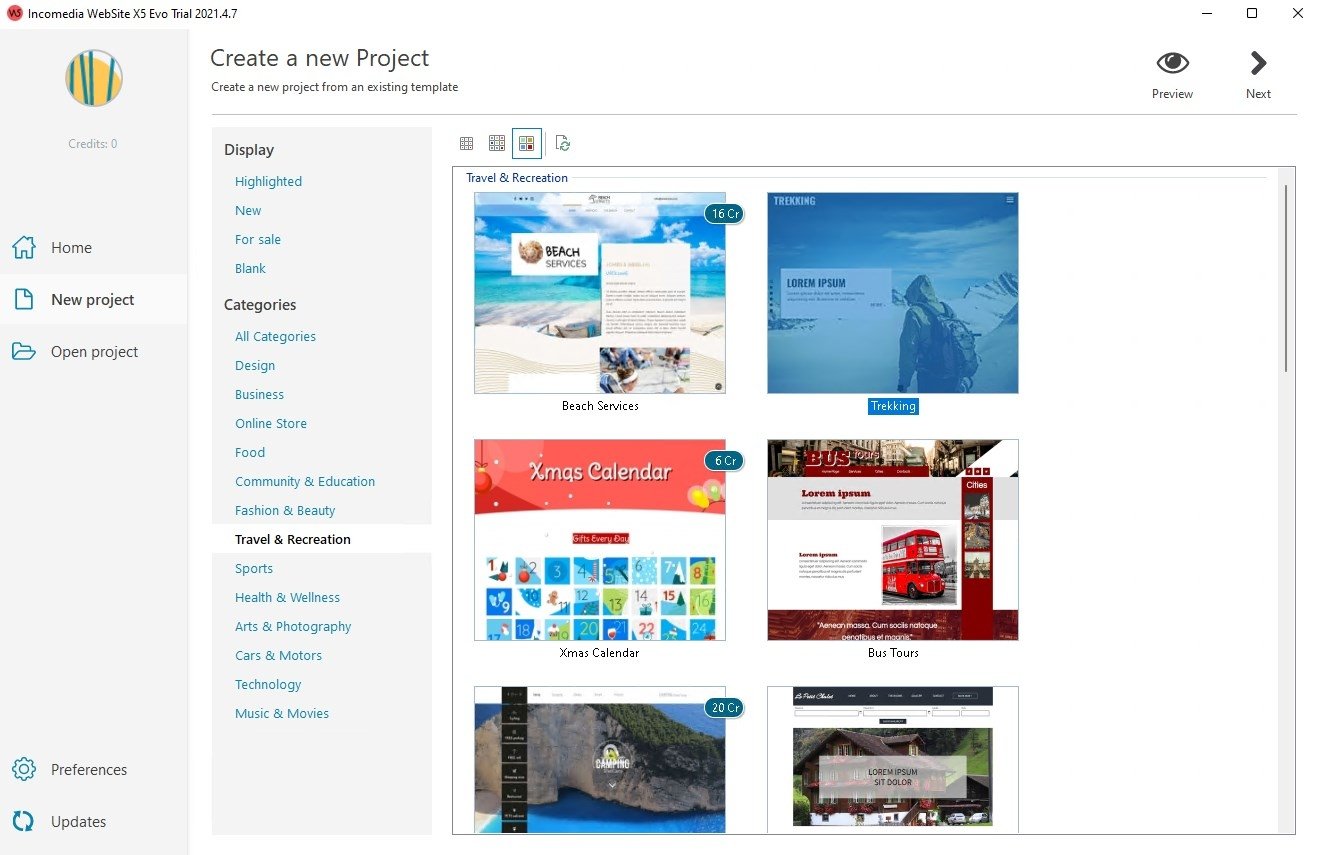
Task: Click the Preview eye icon
Action: click(1172, 64)
